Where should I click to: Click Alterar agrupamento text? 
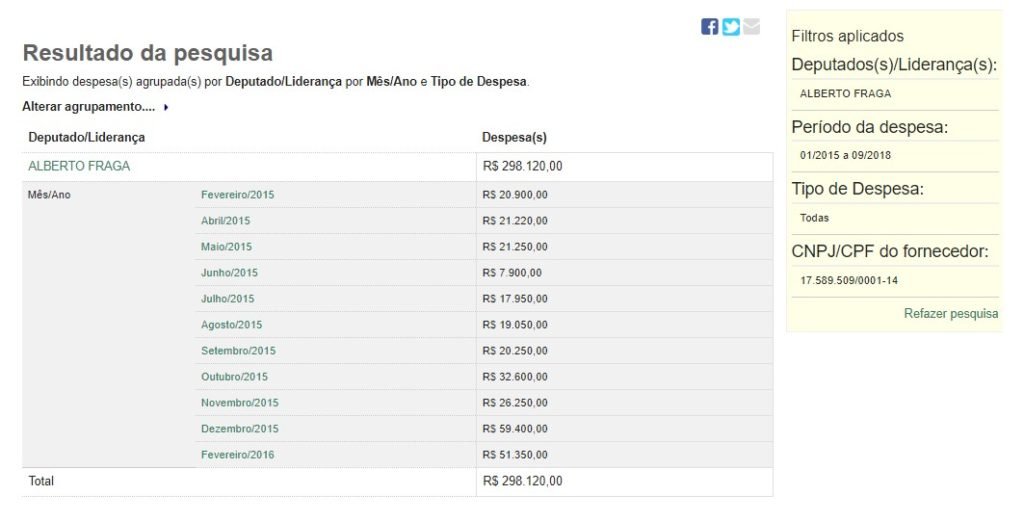tap(90, 107)
